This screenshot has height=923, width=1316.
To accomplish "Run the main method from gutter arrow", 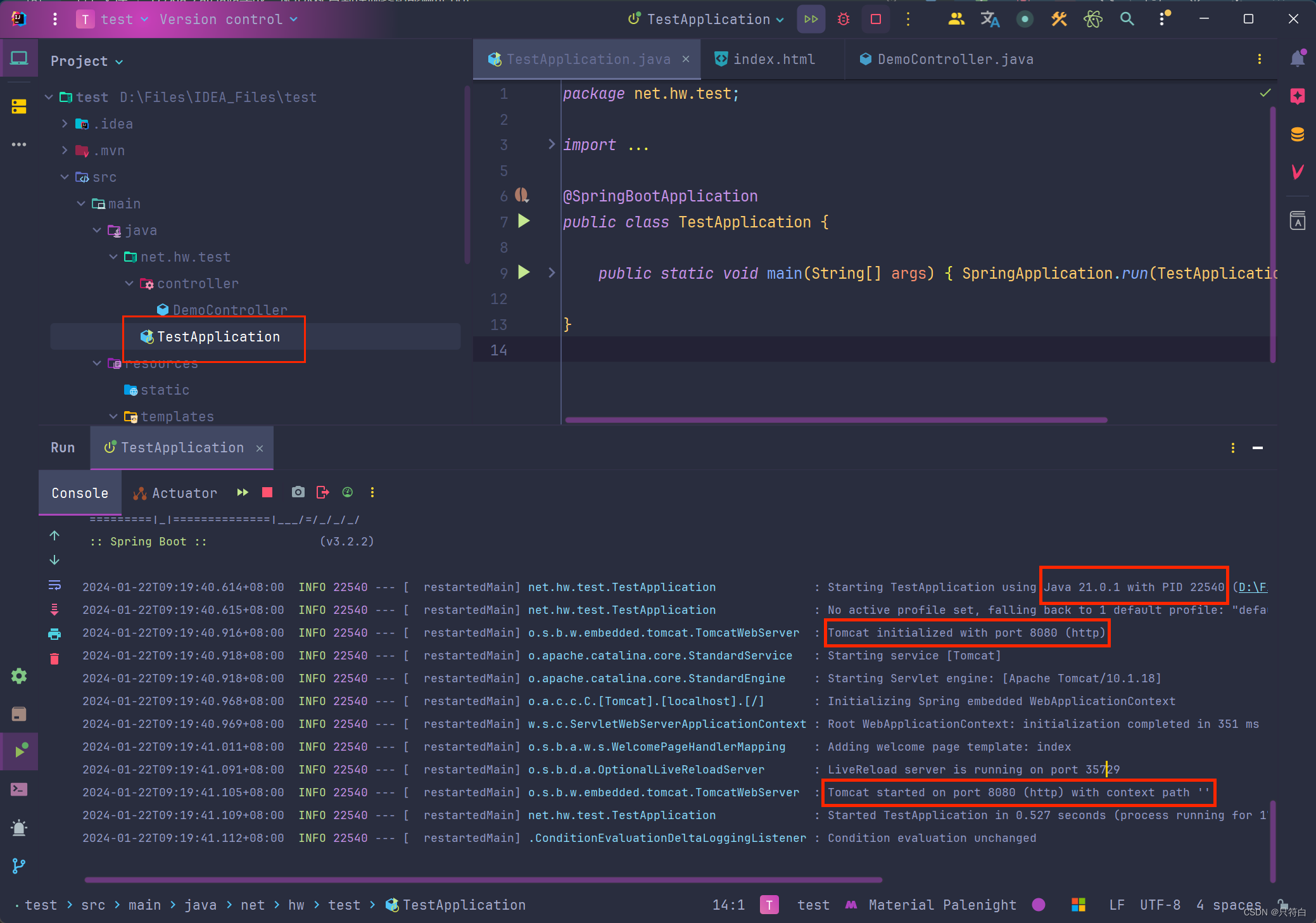I will 524,272.
